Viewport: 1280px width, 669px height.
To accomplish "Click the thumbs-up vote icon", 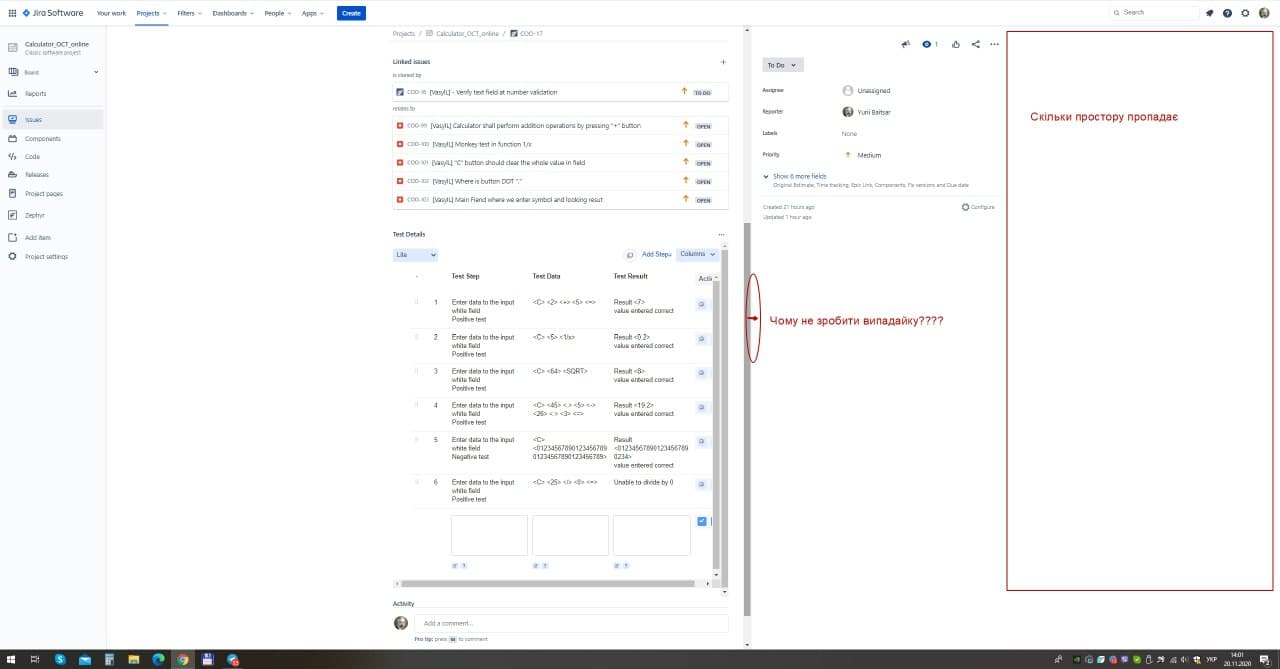I will click(956, 44).
